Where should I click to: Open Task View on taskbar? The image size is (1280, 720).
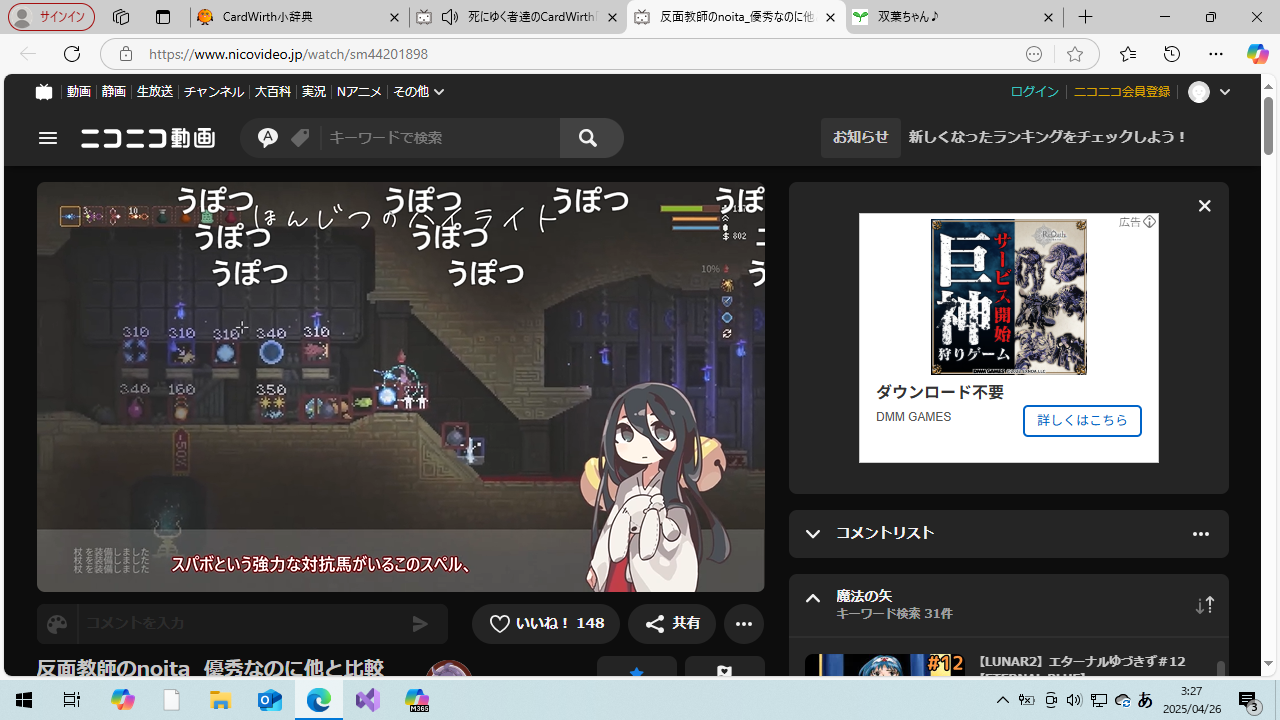point(72,700)
